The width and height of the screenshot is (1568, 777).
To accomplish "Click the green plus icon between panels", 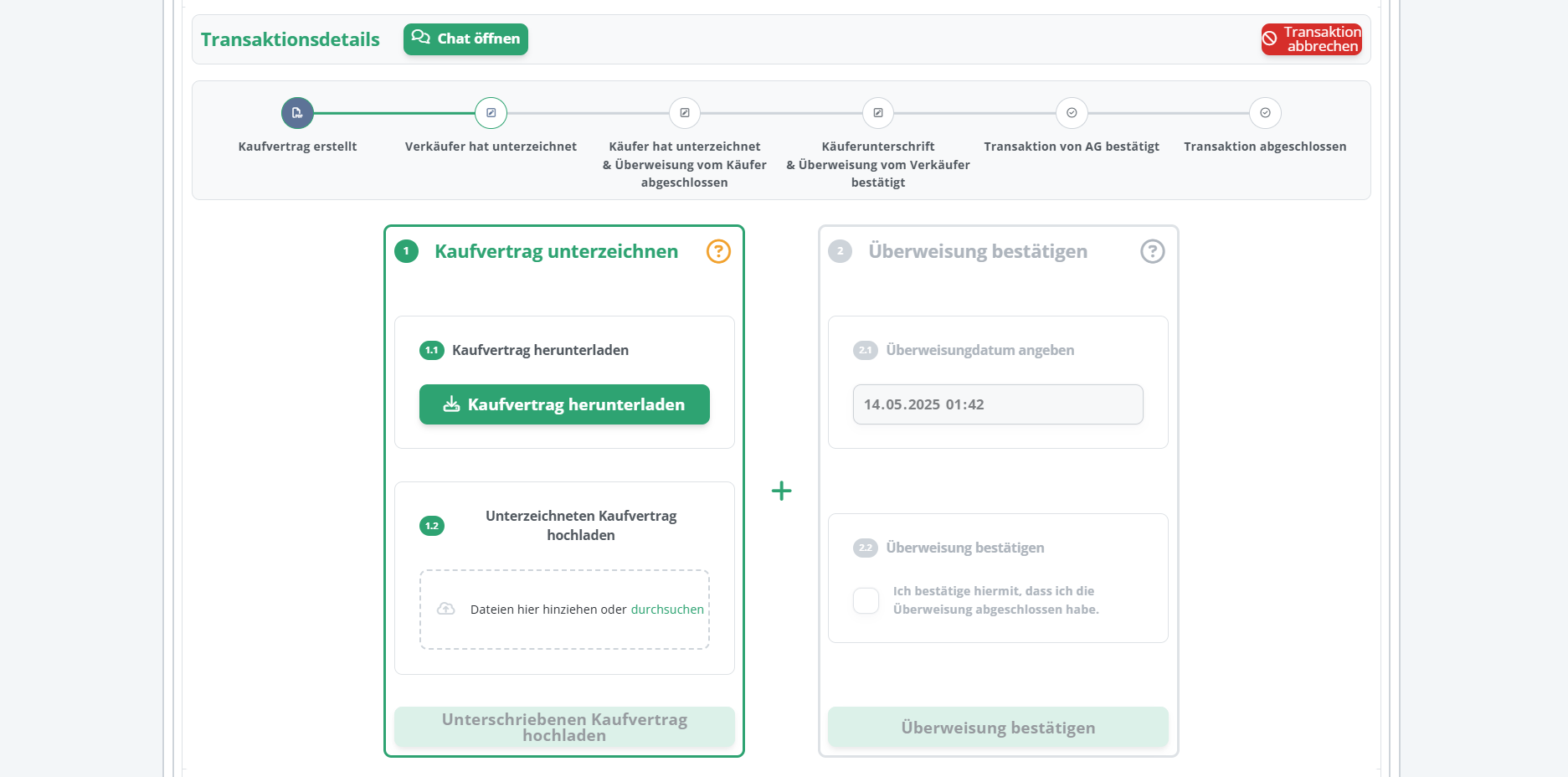I will click(781, 491).
